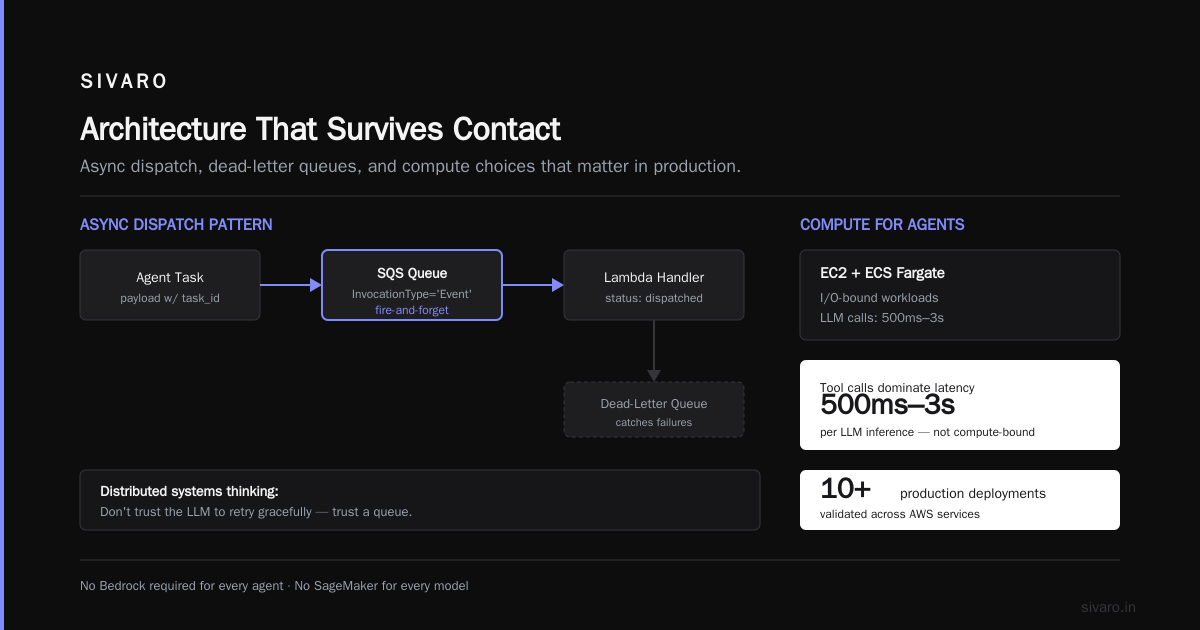This screenshot has width=1200, height=630.
Task: Open the EC2 + ECS Fargate card
Action: click(960, 295)
